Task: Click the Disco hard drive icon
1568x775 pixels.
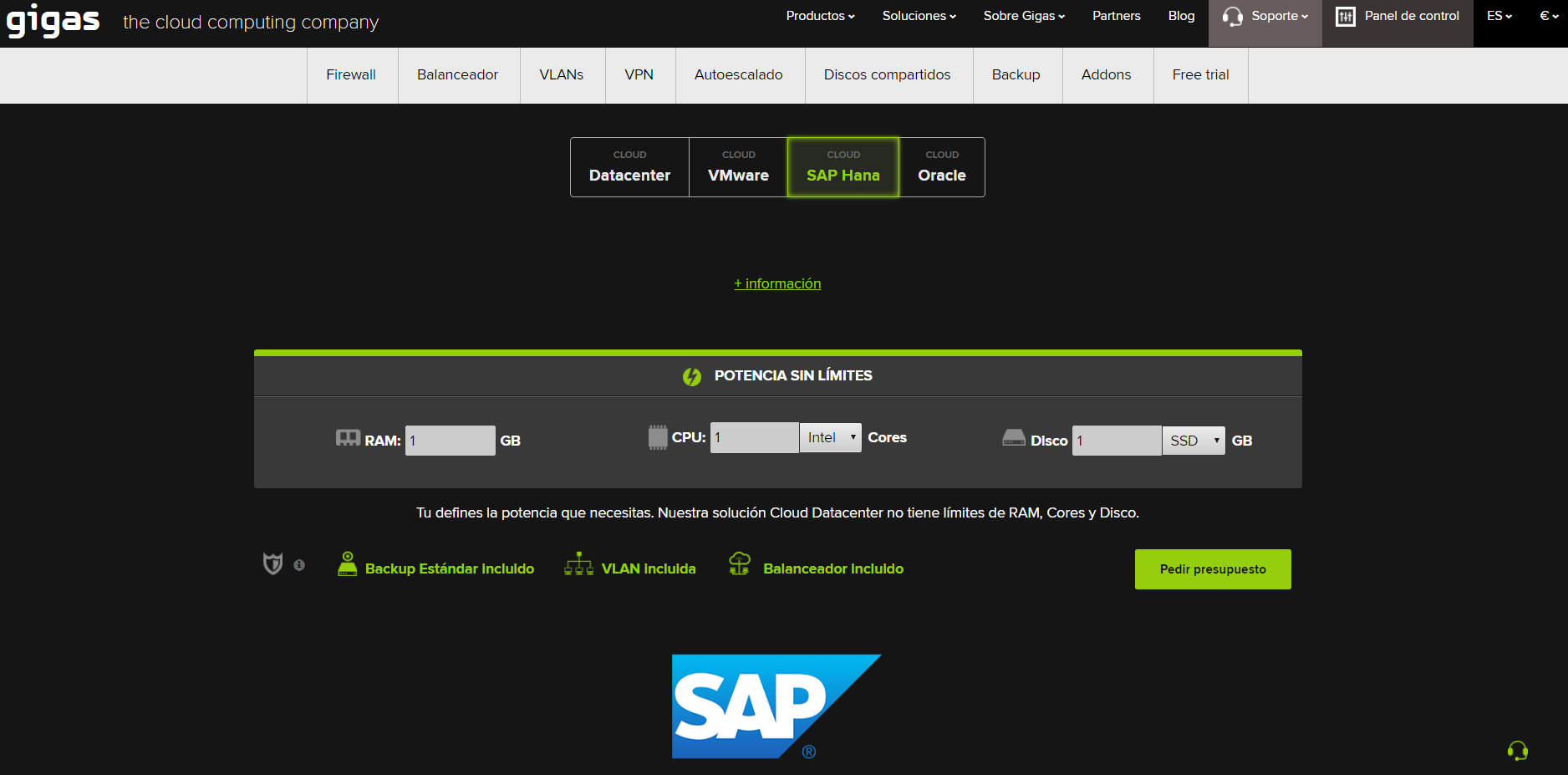Action: tap(1014, 438)
